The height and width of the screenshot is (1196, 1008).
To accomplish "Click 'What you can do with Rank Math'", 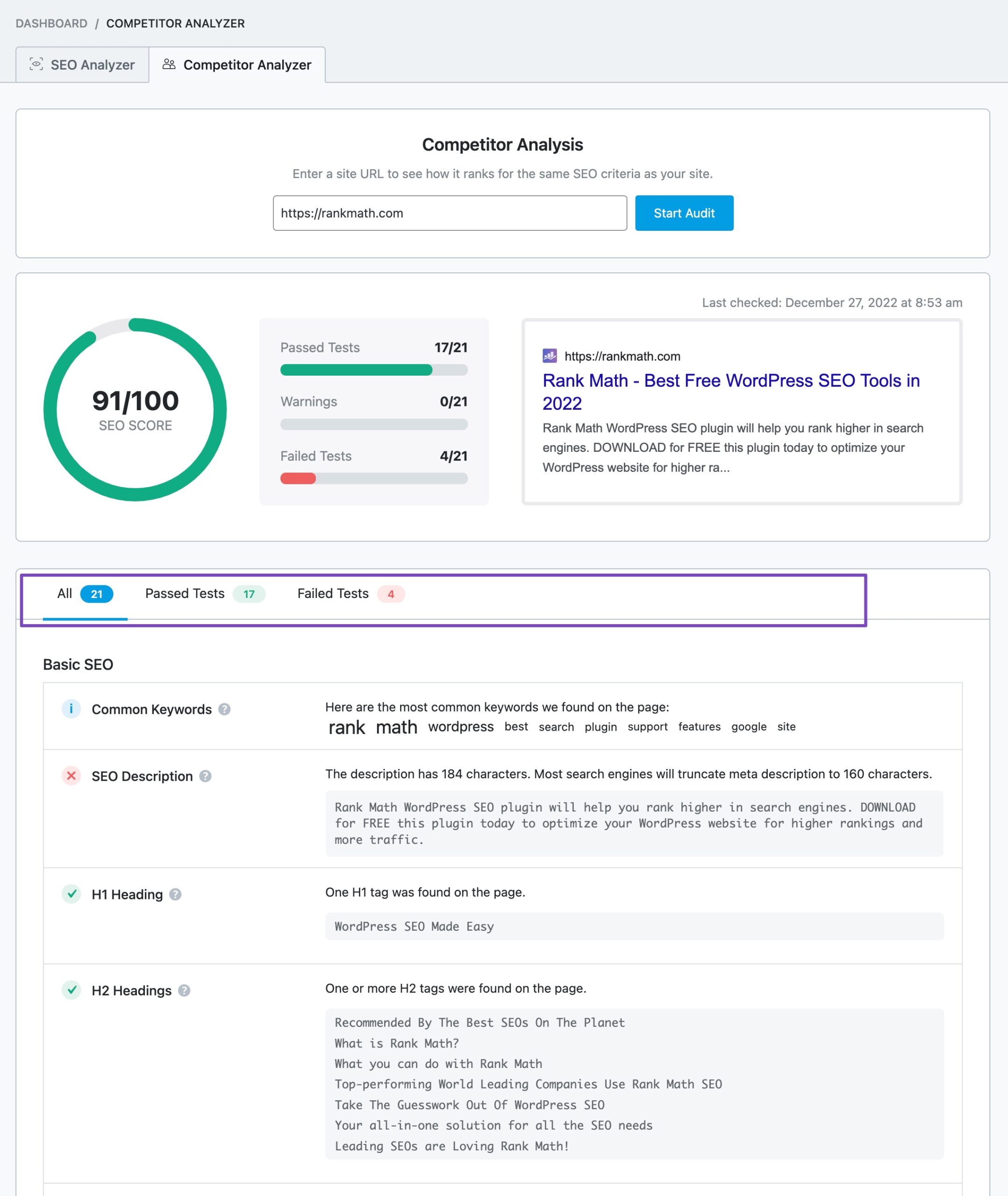I will 438,1064.
